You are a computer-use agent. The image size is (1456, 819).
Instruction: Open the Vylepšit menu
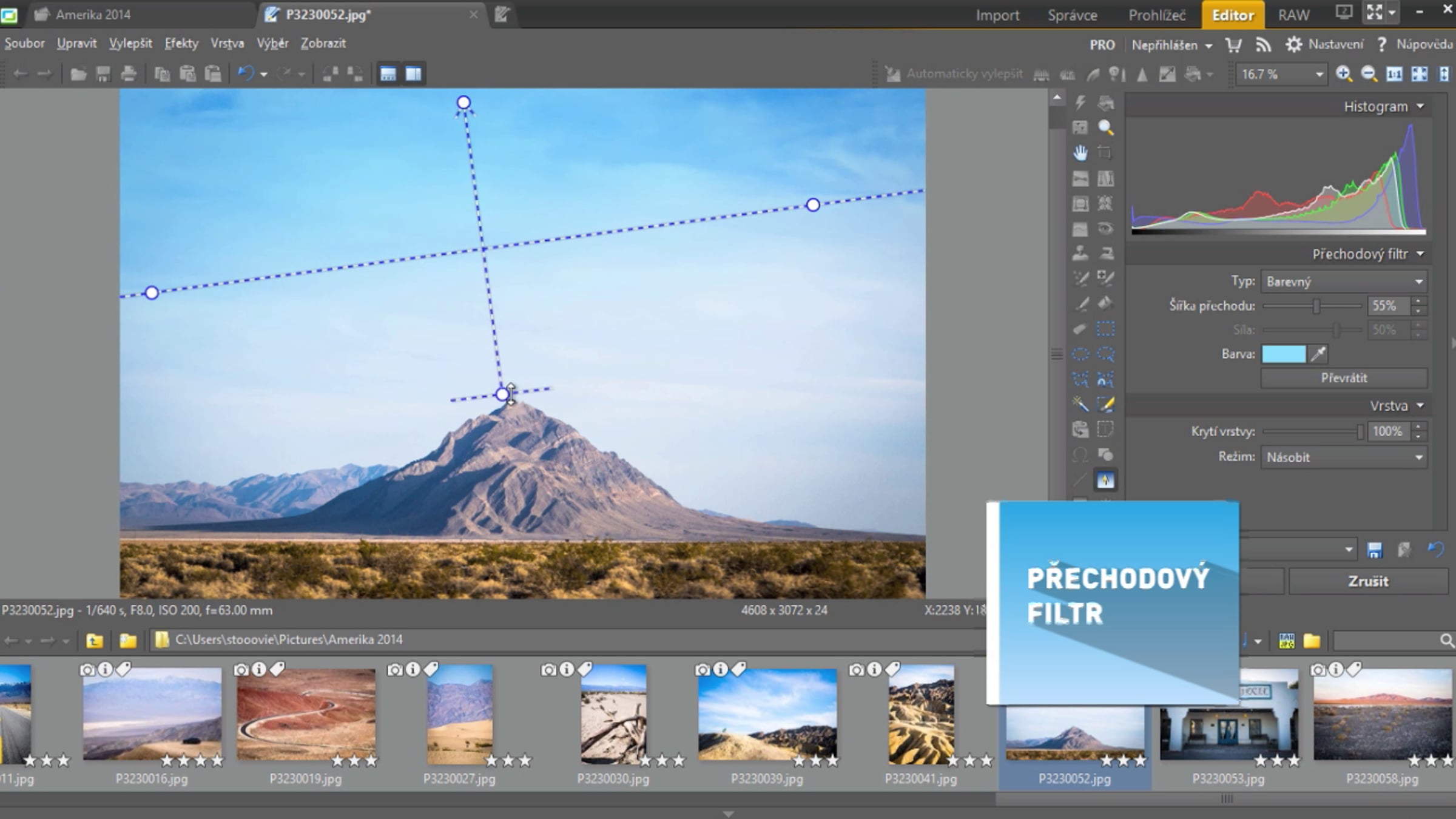pos(130,43)
